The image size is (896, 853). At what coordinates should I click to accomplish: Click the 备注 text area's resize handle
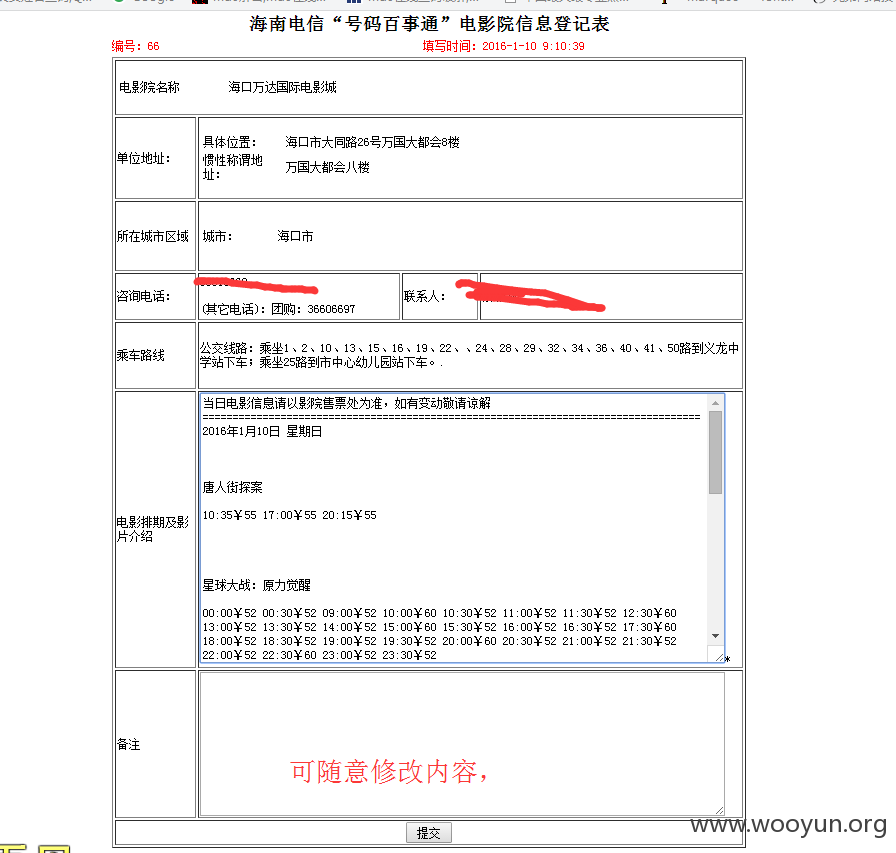click(x=719, y=810)
